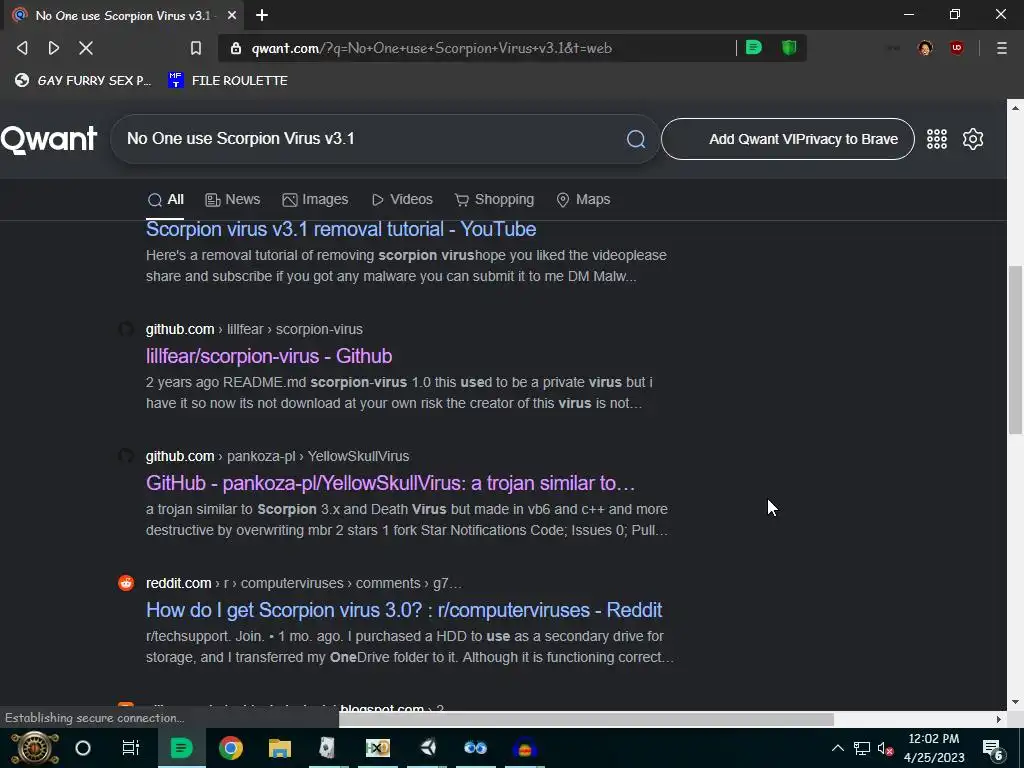Switch to the Maps tab

click(x=583, y=199)
